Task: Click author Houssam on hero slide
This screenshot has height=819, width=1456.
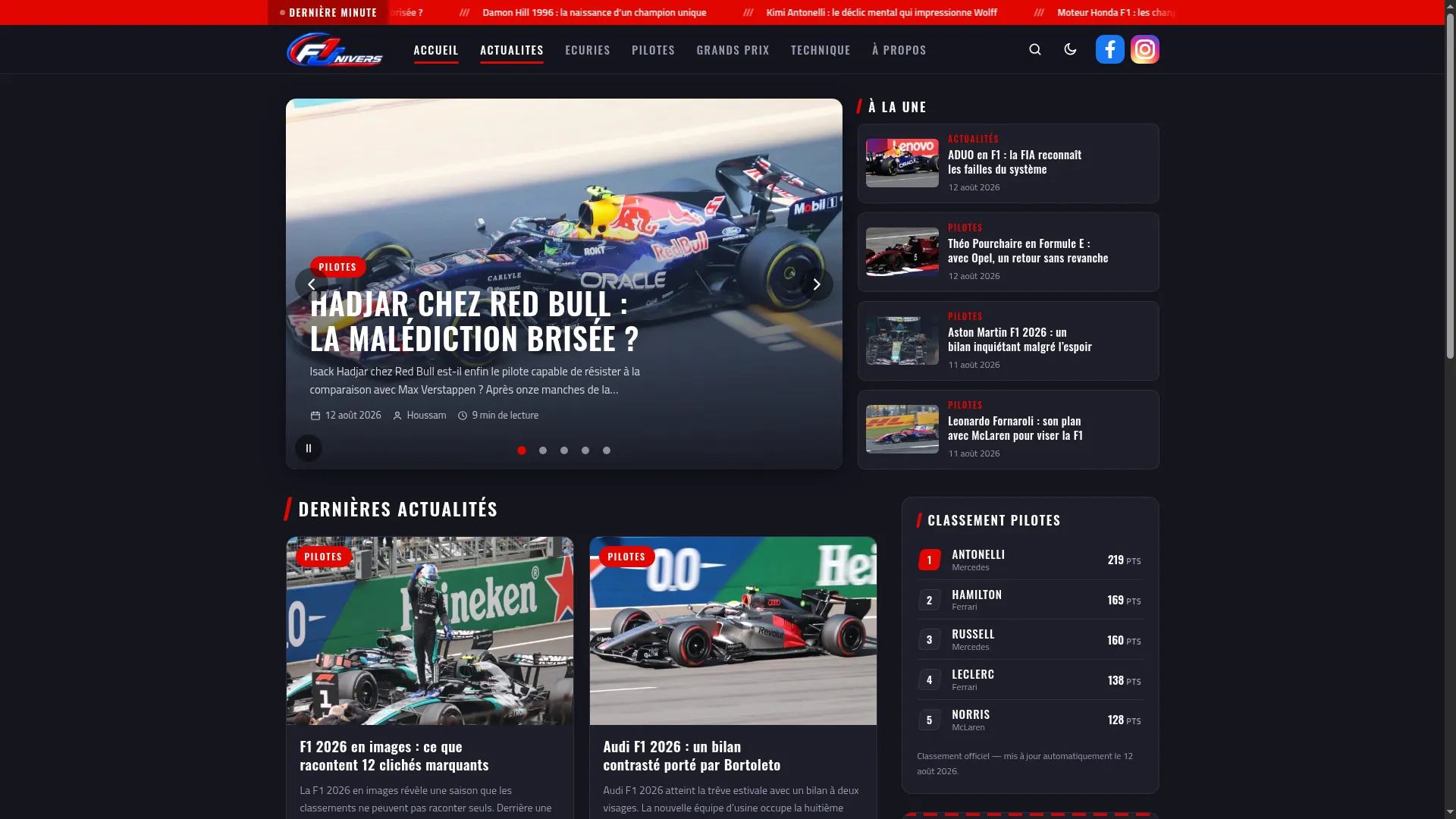Action: click(x=419, y=416)
